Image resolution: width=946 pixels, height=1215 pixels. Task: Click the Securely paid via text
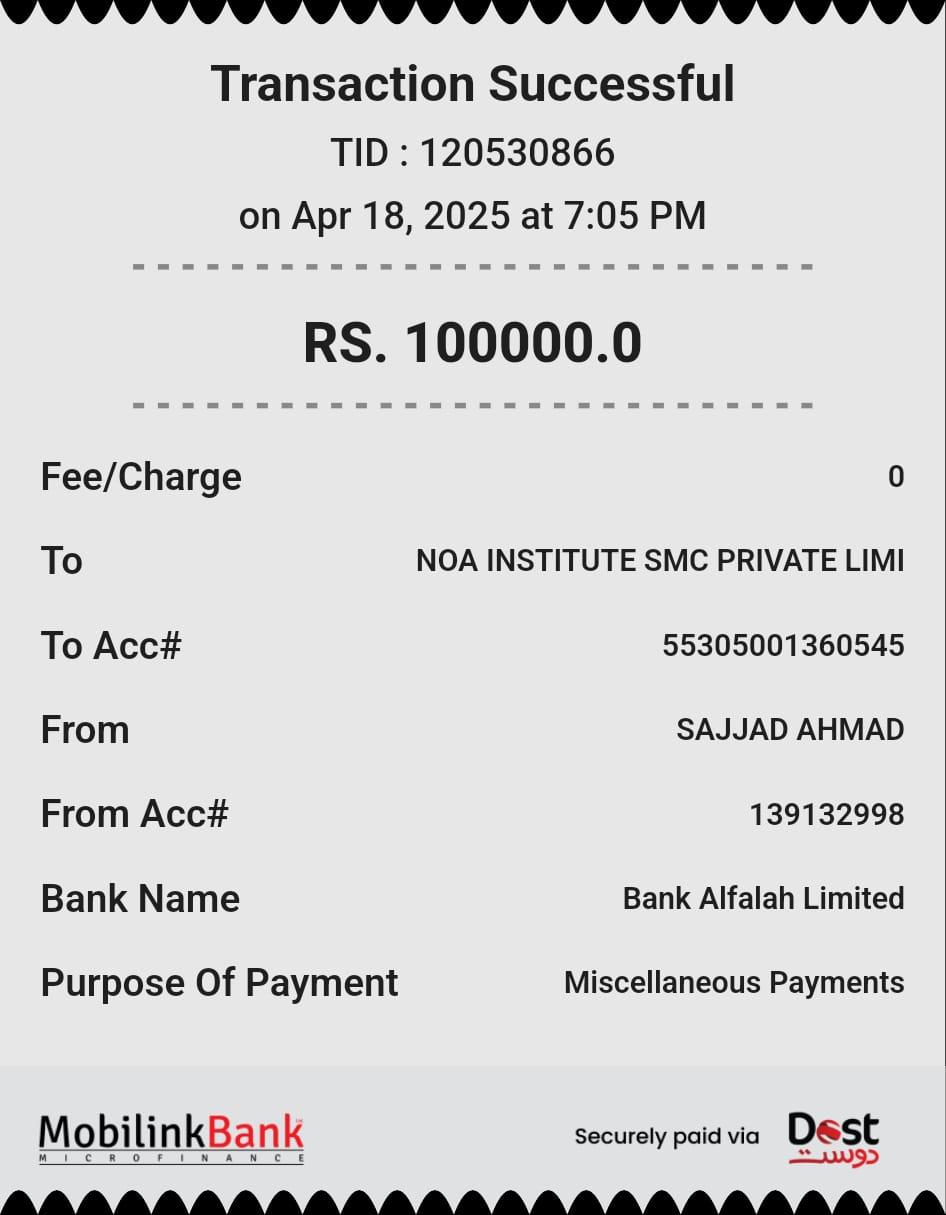[666, 1136]
